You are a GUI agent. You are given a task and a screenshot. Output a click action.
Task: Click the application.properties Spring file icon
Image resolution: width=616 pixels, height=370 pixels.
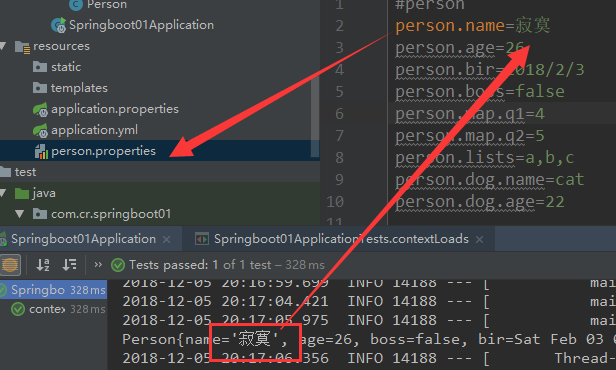coord(40,109)
